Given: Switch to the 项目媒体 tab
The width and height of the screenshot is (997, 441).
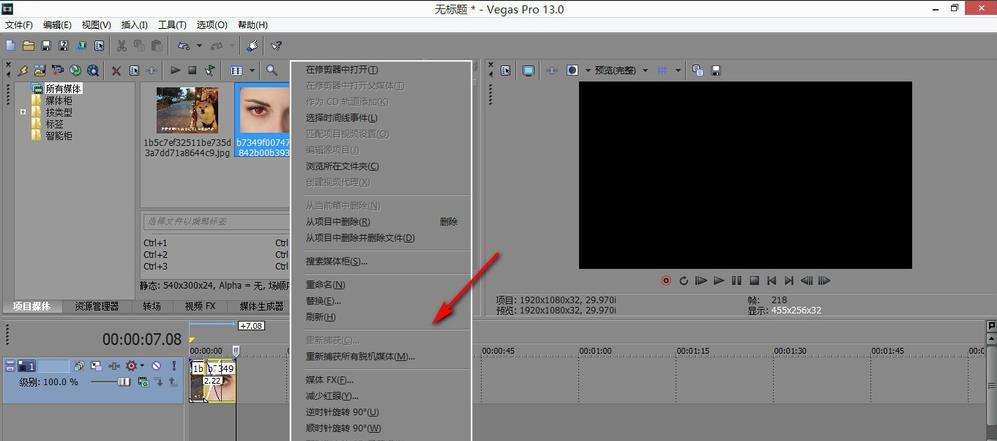Looking at the screenshot, I should (32, 306).
